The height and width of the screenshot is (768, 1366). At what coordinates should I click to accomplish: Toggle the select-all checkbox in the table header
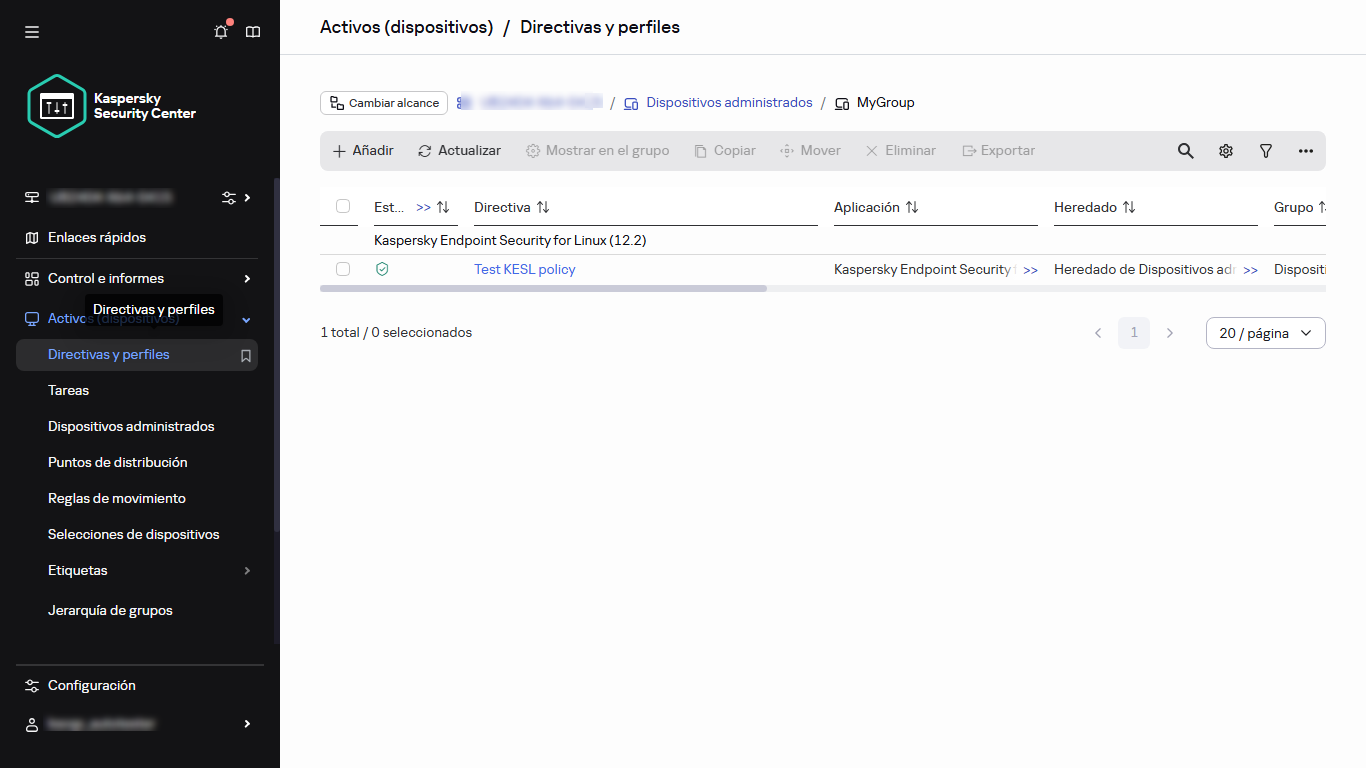pos(343,206)
